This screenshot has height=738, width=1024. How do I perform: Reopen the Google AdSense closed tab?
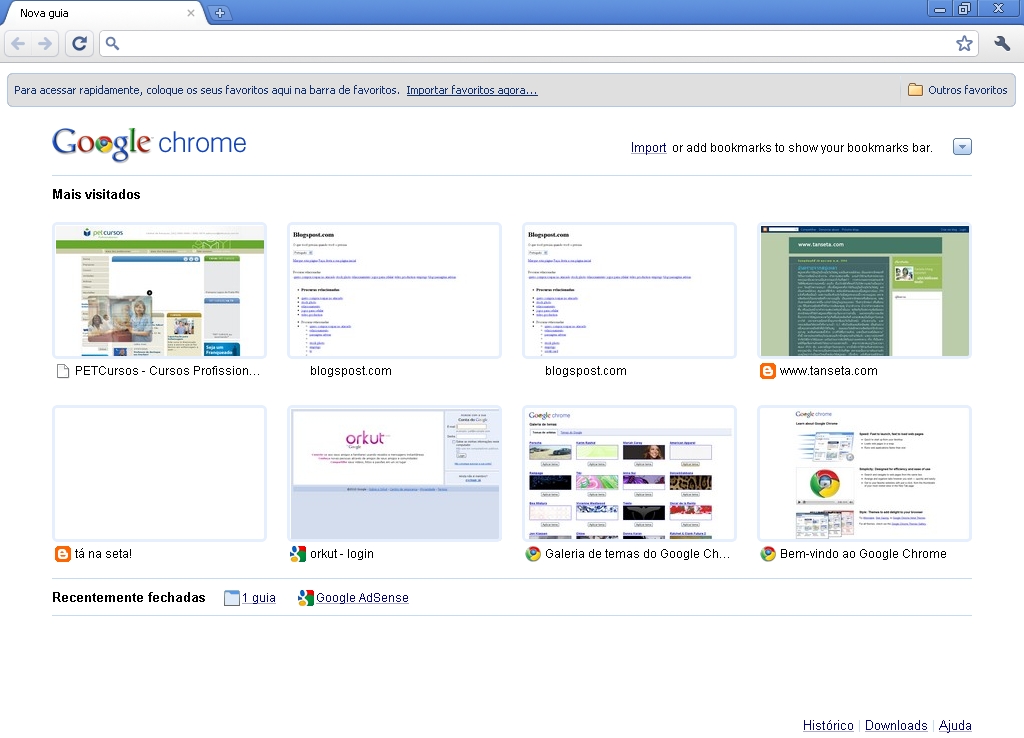(x=362, y=598)
